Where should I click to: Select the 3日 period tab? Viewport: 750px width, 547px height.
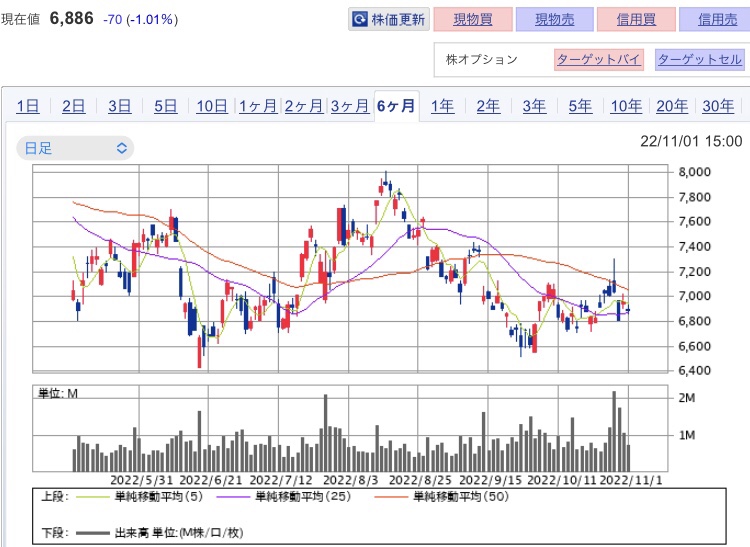coord(119,106)
